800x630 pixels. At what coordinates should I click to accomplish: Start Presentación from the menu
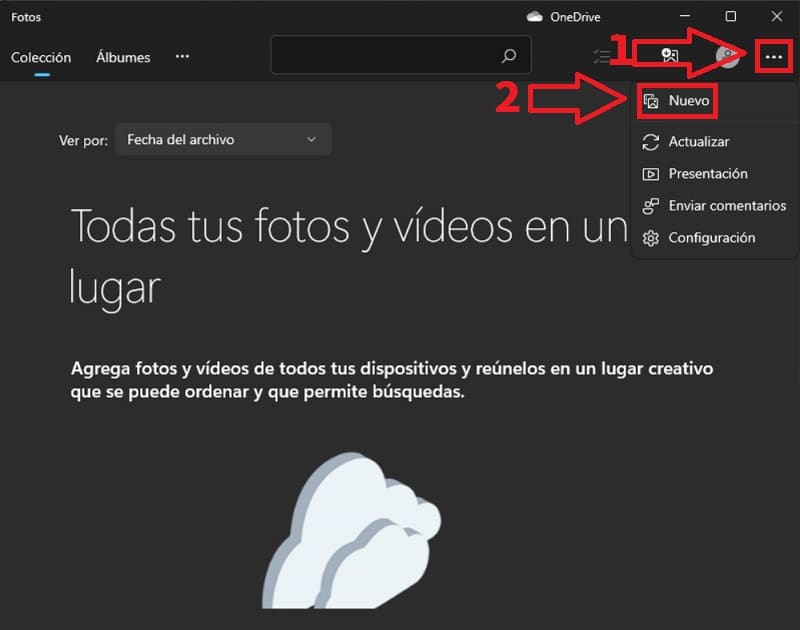click(714, 174)
